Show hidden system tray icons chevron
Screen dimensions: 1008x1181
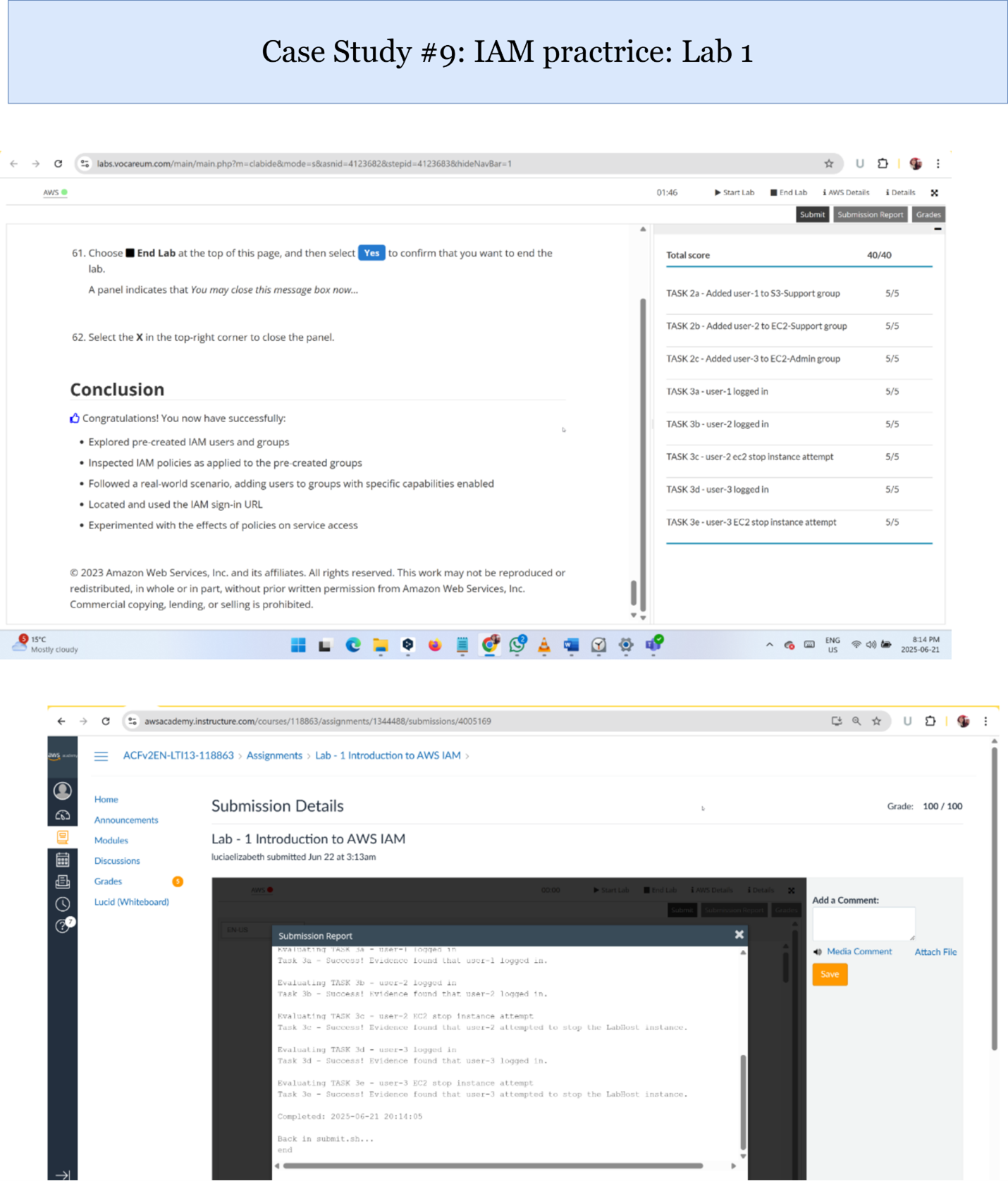pos(769,645)
